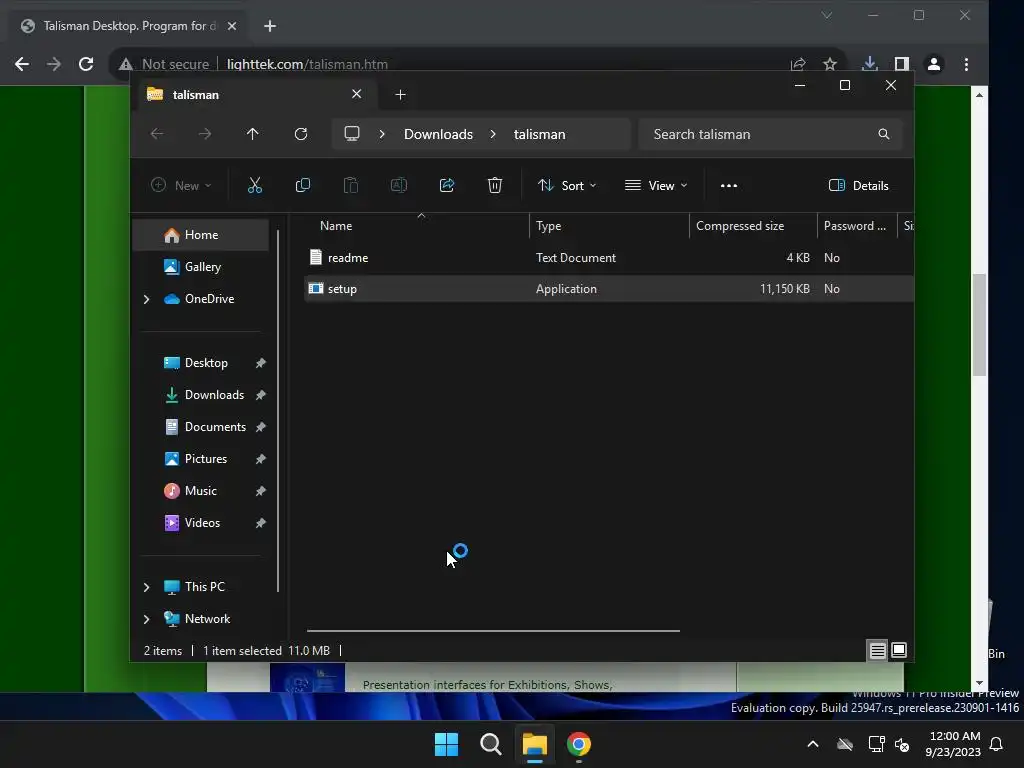Screen dimensions: 1024x768
Task: Click chevron before Downloads in address bar
Action: [382, 134]
